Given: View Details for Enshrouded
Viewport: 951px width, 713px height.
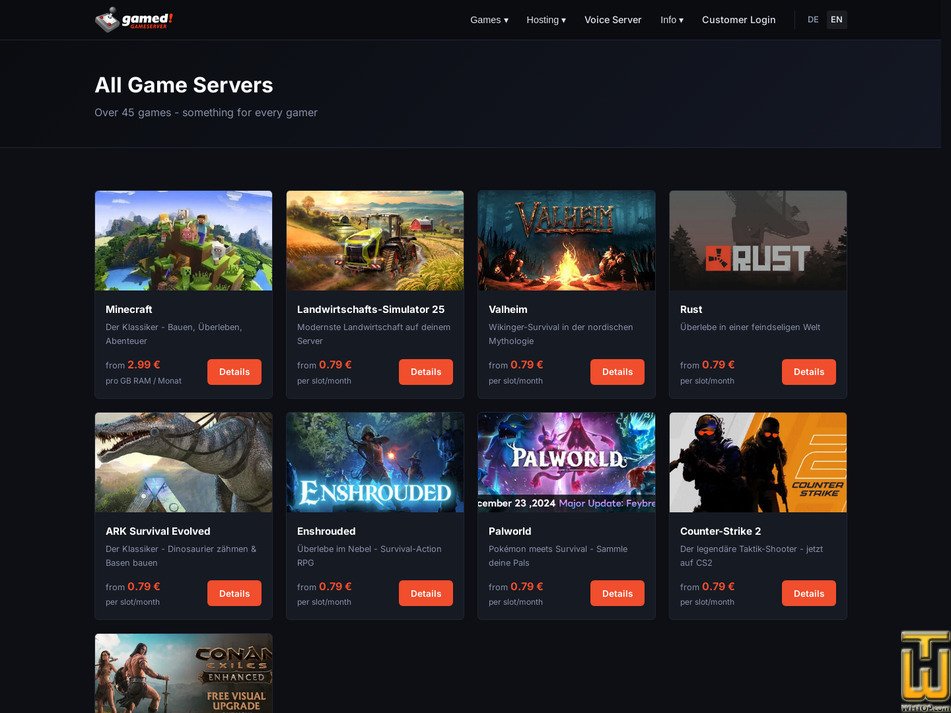Looking at the screenshot, I should 426,593.
